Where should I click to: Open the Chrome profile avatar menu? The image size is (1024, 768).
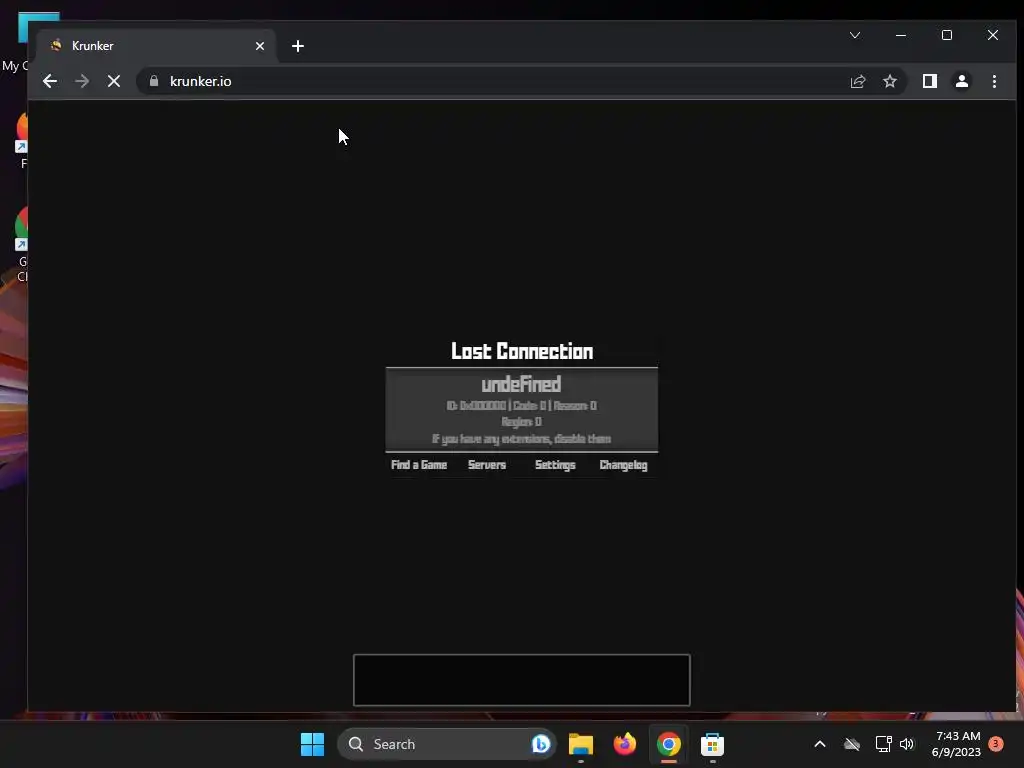click(961, 81)
